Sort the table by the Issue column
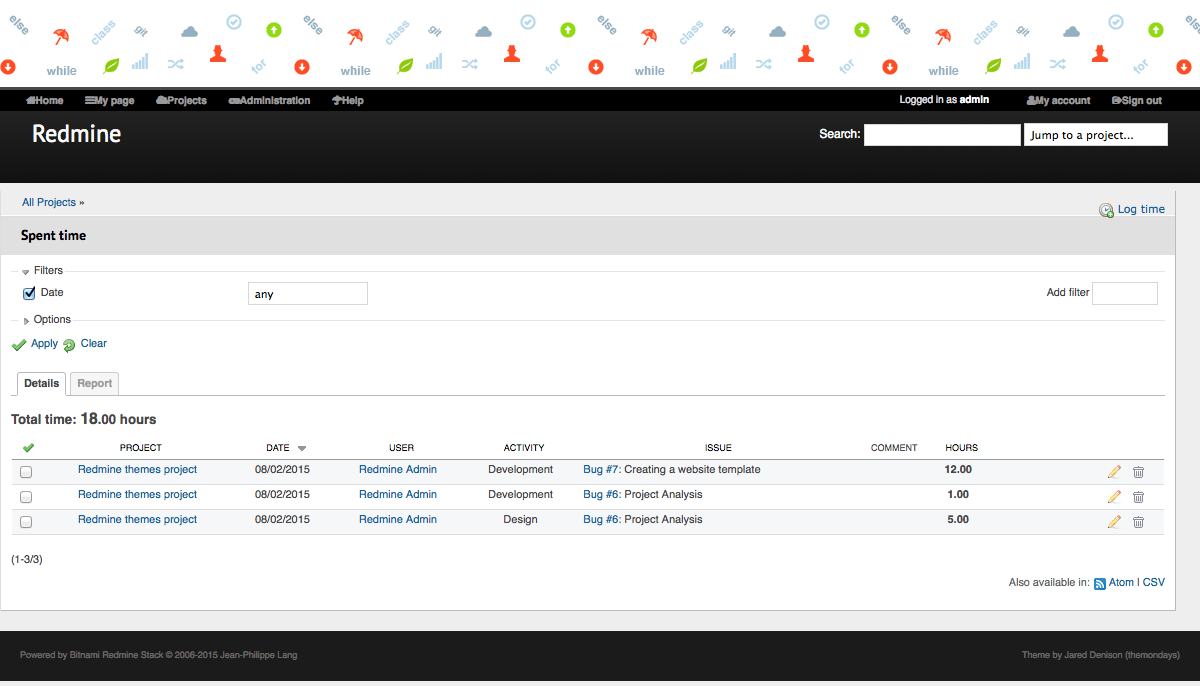Screen dimensions: 1200x686 tap(718, 448)
